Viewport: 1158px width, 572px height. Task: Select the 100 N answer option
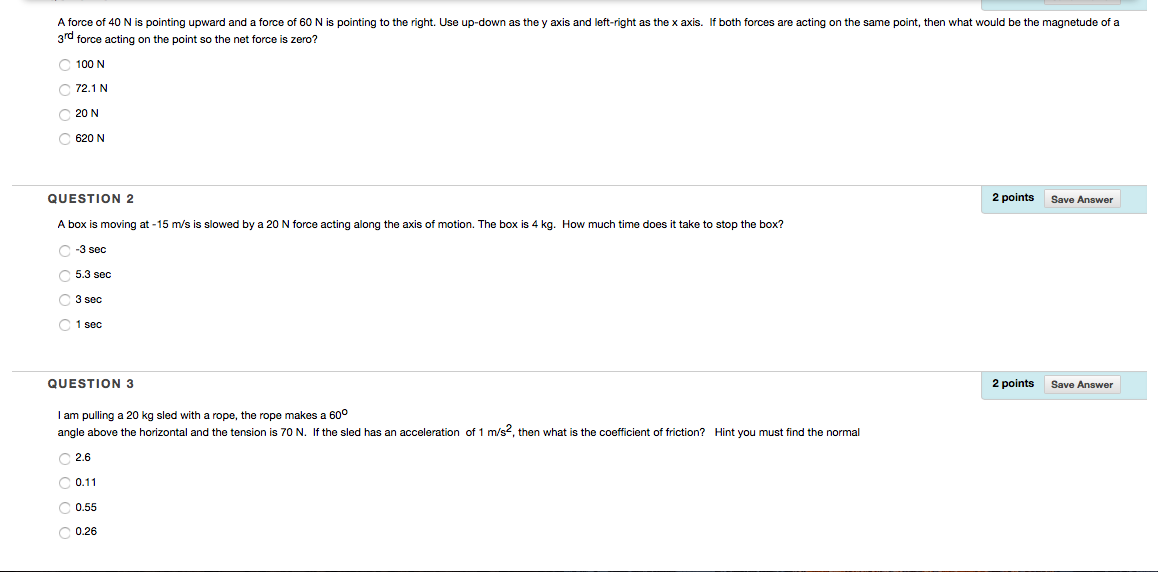click(x=65, y=65)
